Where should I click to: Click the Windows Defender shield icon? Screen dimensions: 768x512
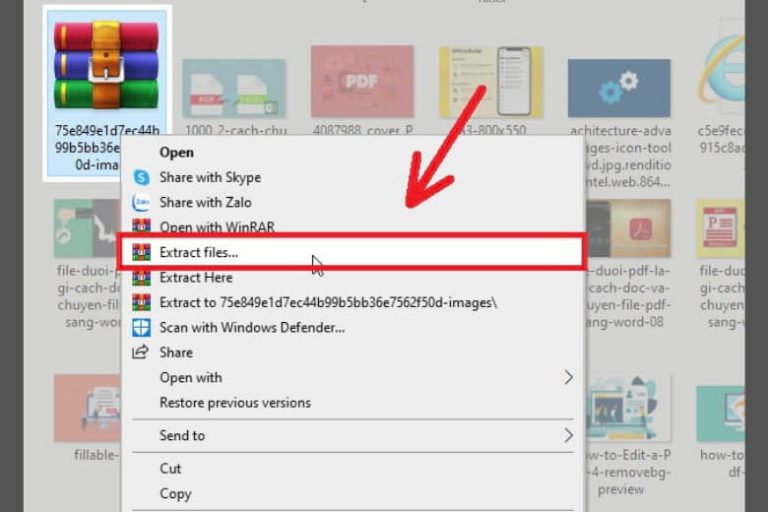[x=142, y=328]
